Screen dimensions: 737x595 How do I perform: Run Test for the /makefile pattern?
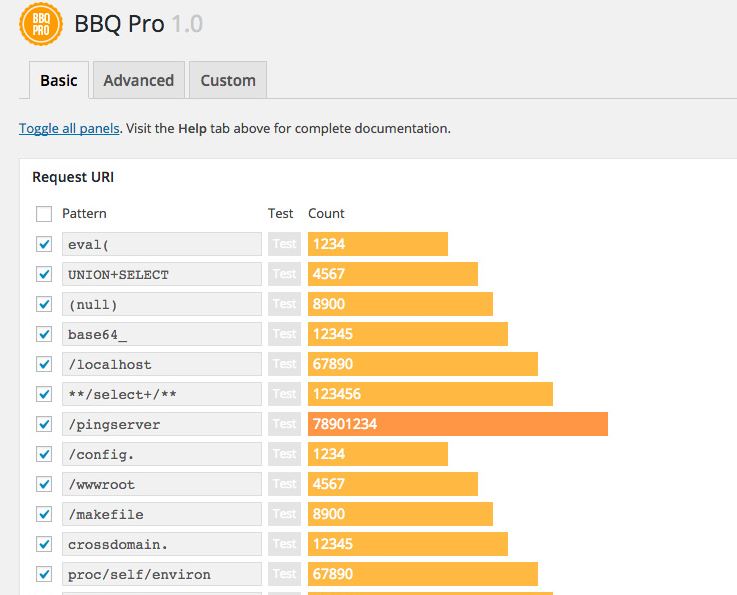click(x=284, y=514)
